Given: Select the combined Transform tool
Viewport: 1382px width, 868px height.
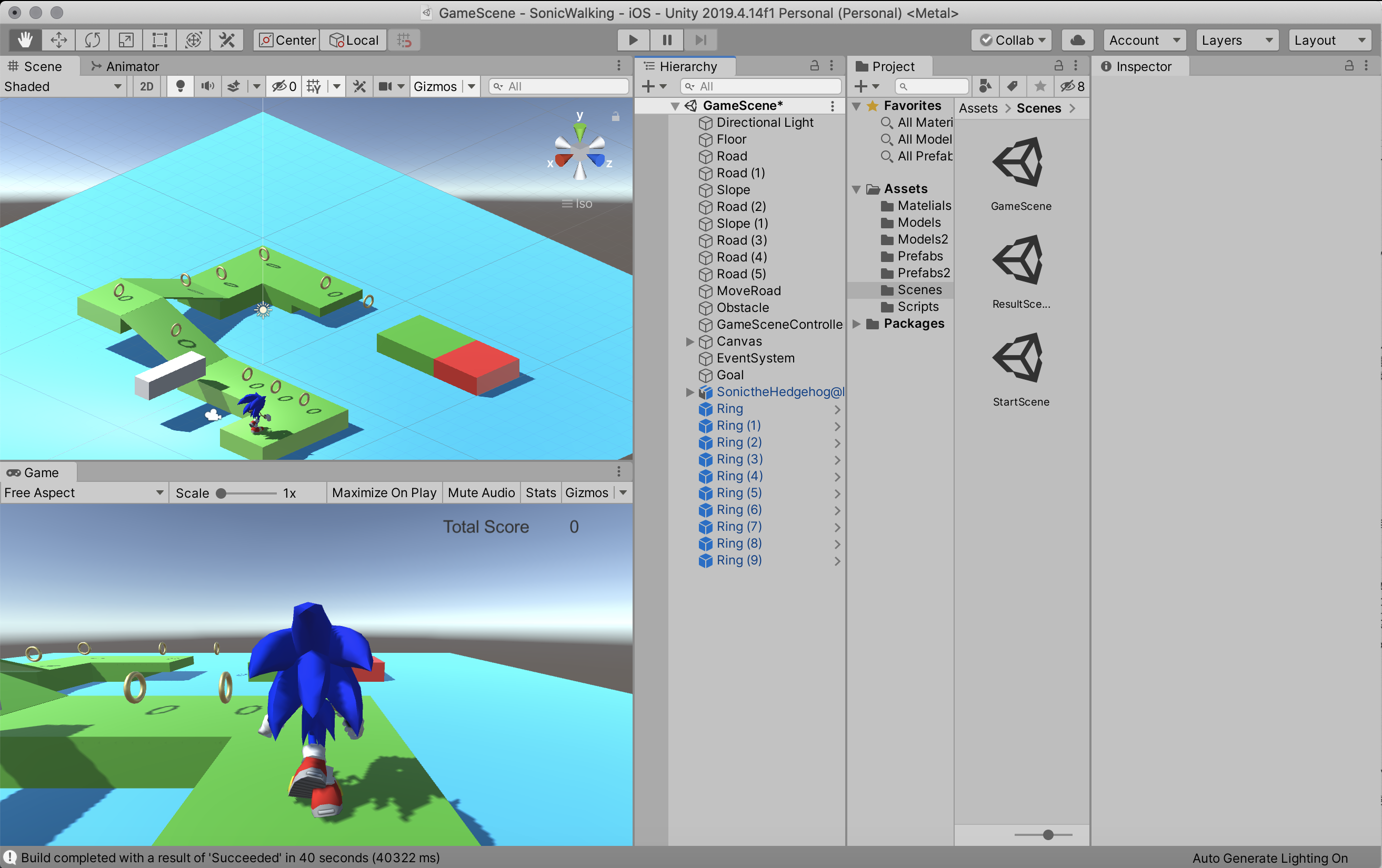Looking at the screenshot, I should click(194, 40).
